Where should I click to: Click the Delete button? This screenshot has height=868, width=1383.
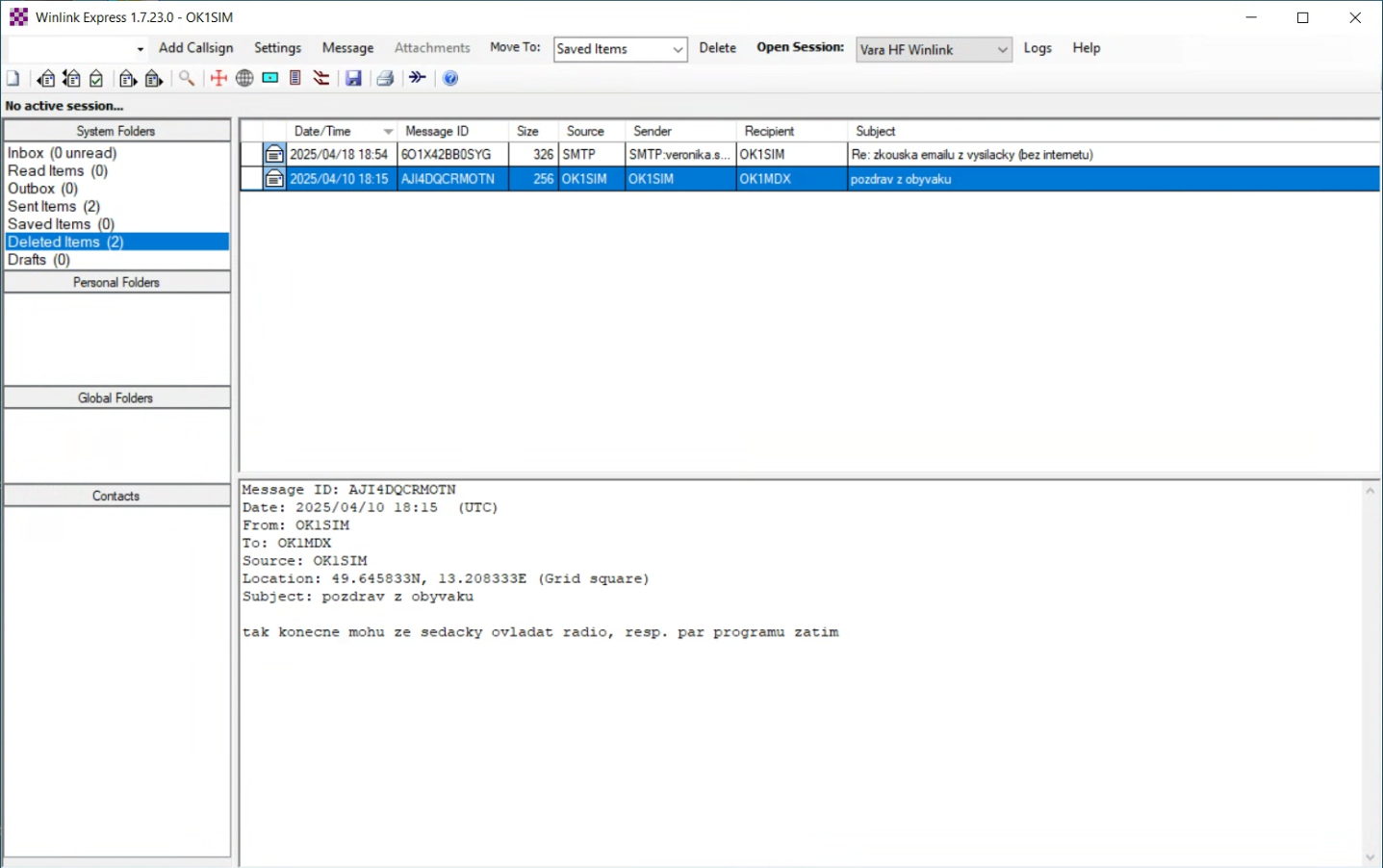[718, 48]
